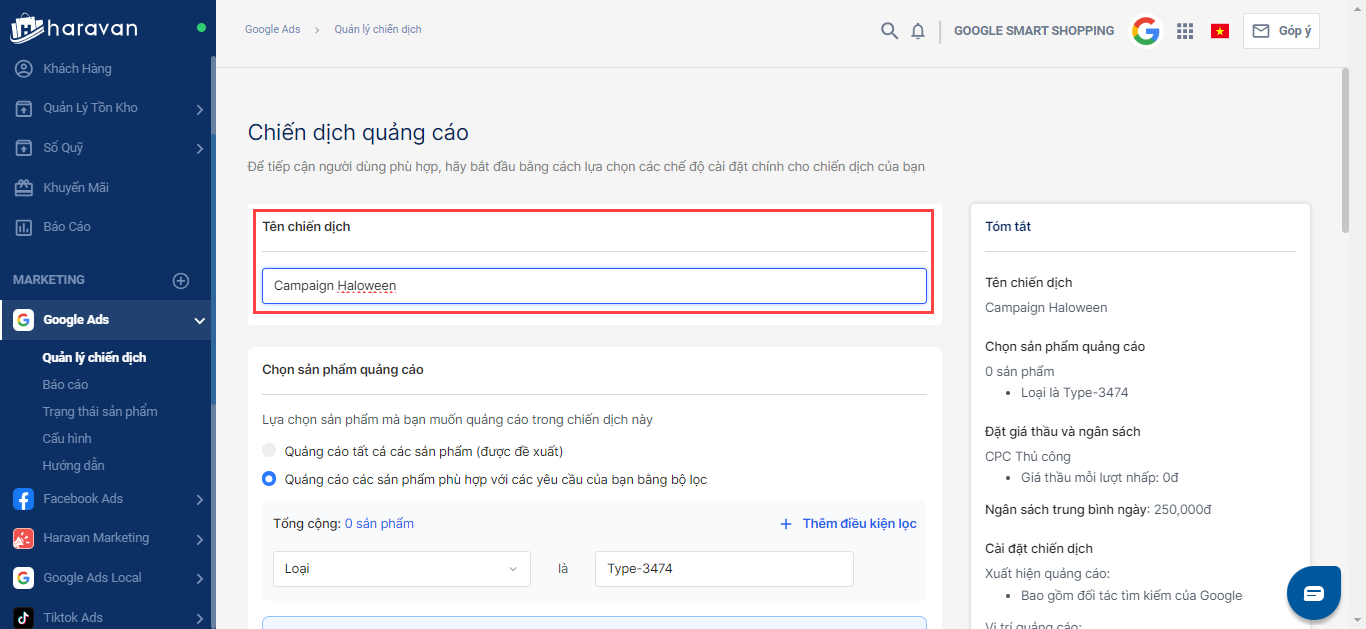Open Cấu hình menu item
The width and height of the screenshot is (1366, 629).
coord(67,438)
